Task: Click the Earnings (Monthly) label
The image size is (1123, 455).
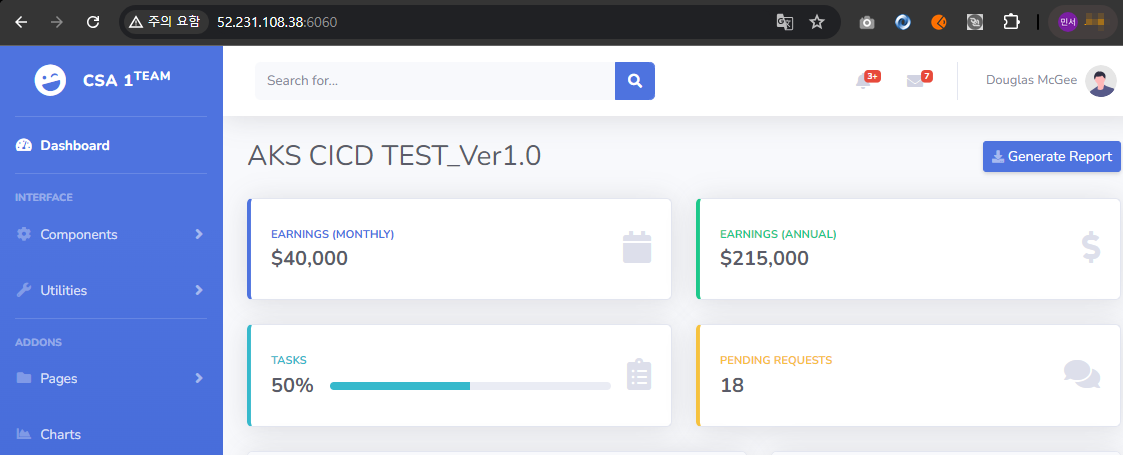Action: tap(332, 234)
